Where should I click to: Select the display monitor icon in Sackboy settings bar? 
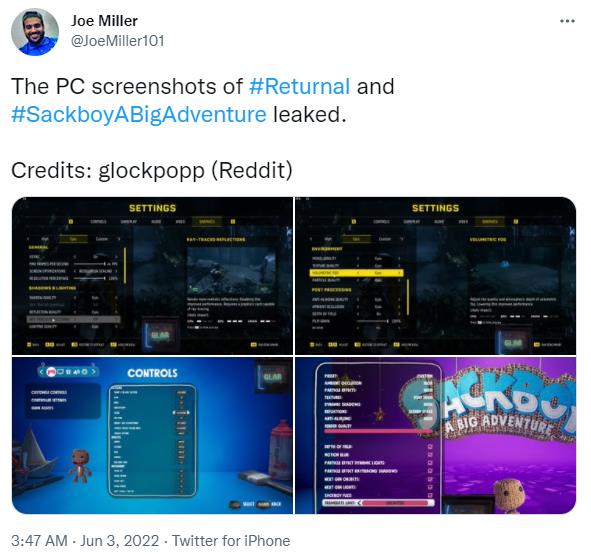click(x=61, y=372)
